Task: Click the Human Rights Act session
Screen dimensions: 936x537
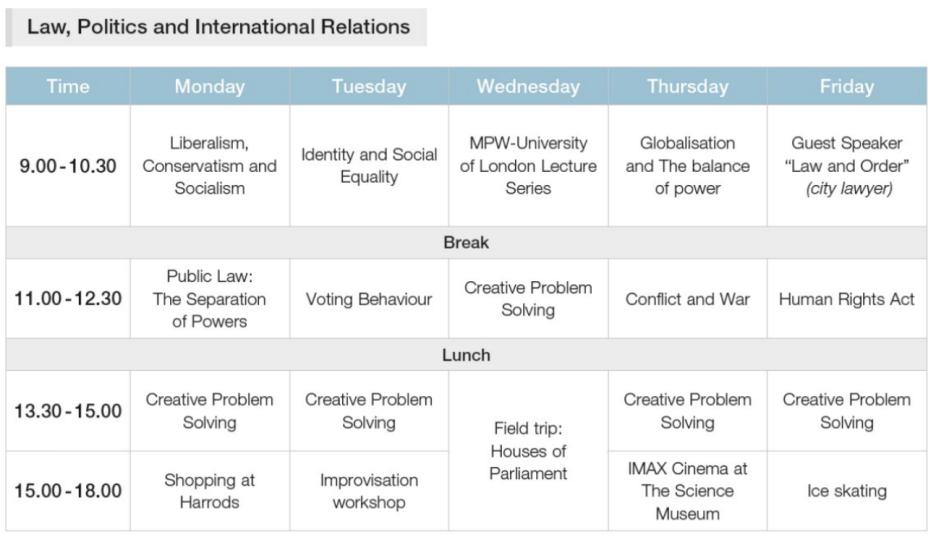Action: [x=846, y=299]
